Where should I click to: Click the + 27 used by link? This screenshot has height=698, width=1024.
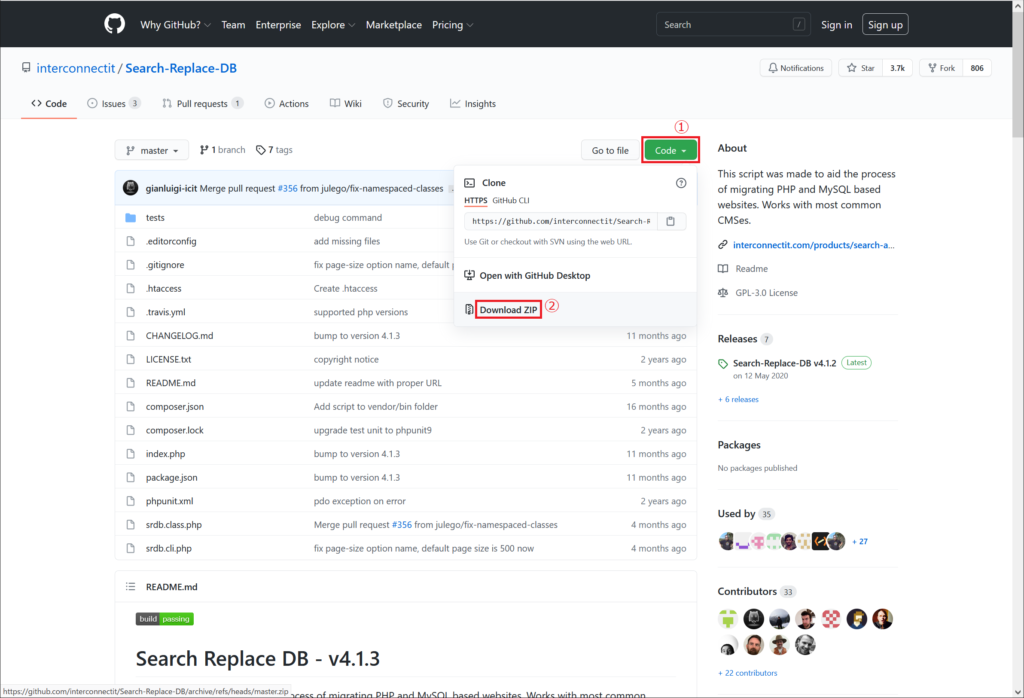click(x=860, y=541)
